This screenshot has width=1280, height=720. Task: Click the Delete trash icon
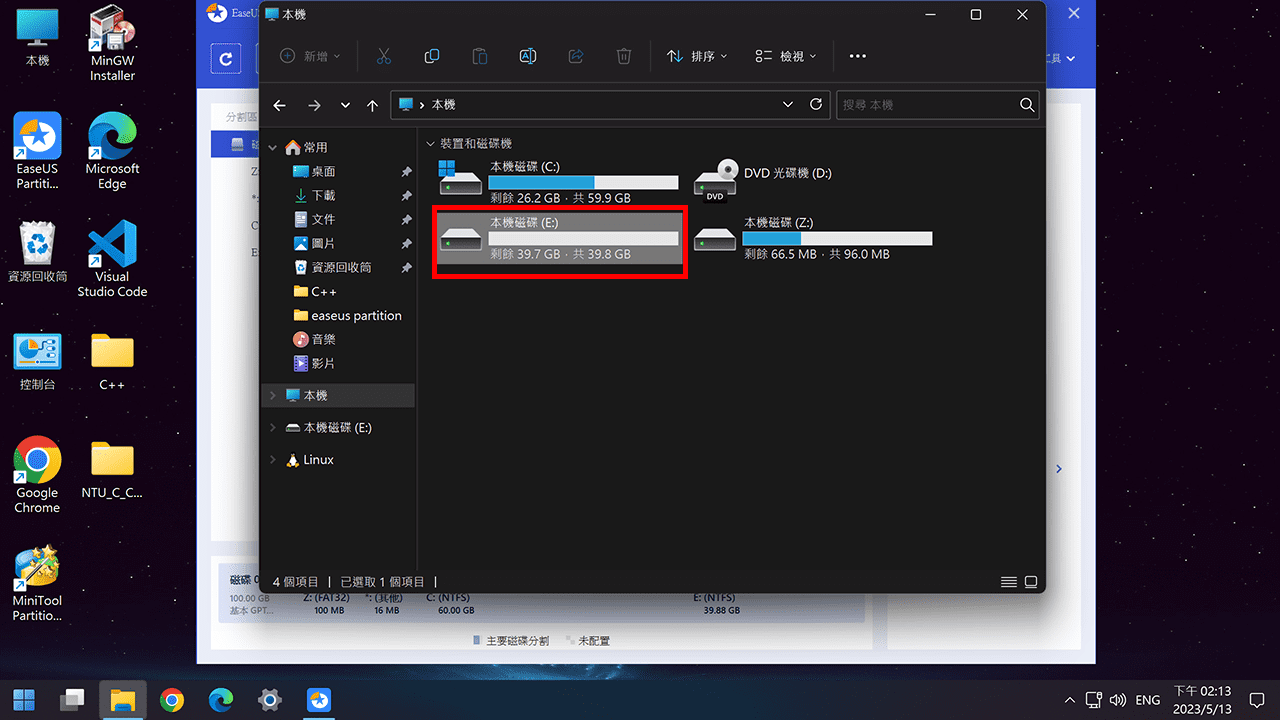[x=623, y=56]
